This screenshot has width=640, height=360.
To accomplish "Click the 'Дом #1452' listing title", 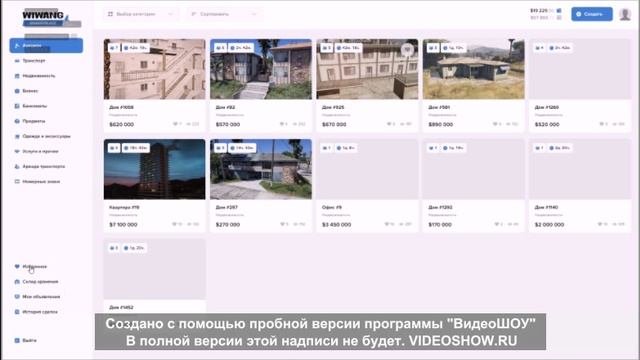I will coord(121,307).
